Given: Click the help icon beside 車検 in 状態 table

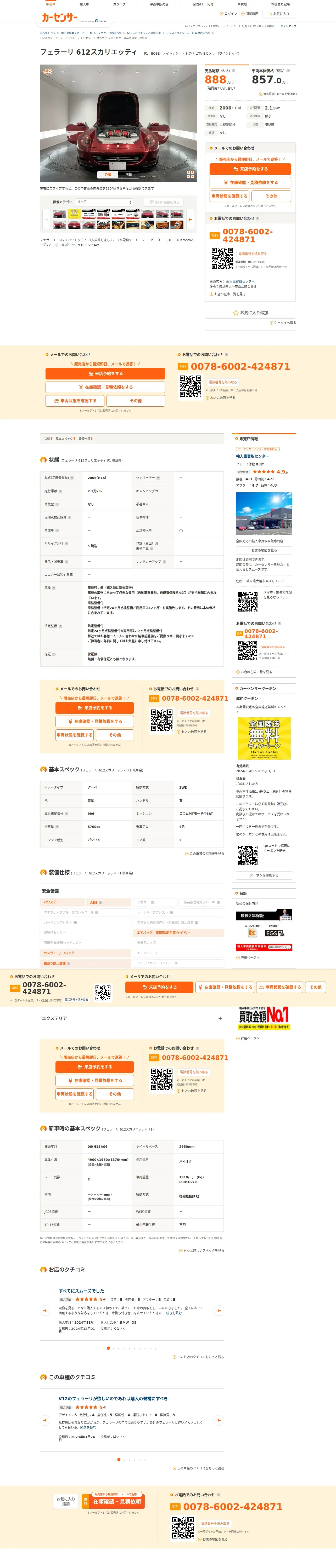Looking at the screenshot, I should [x=54, y=588].
